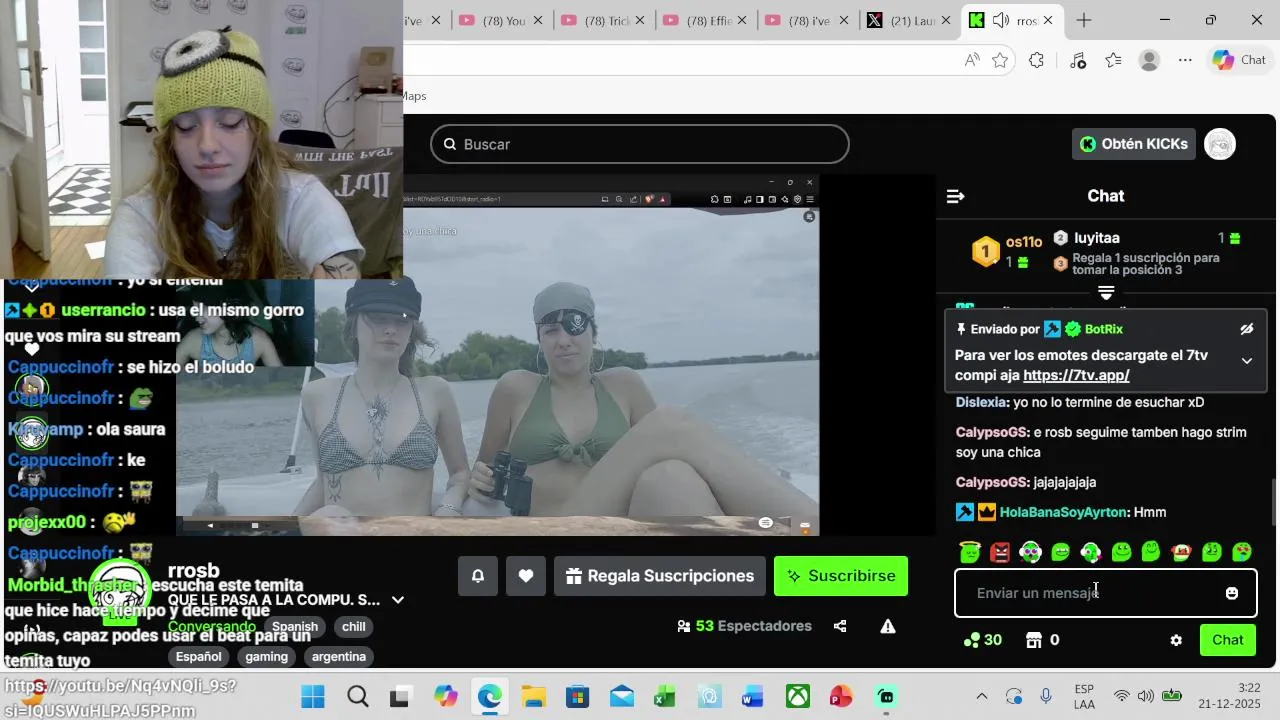Click username HolaBanaSoyAyrton in chat
The width and height of the screenshot is (1280, 720).
click(x=1064, y=512)
